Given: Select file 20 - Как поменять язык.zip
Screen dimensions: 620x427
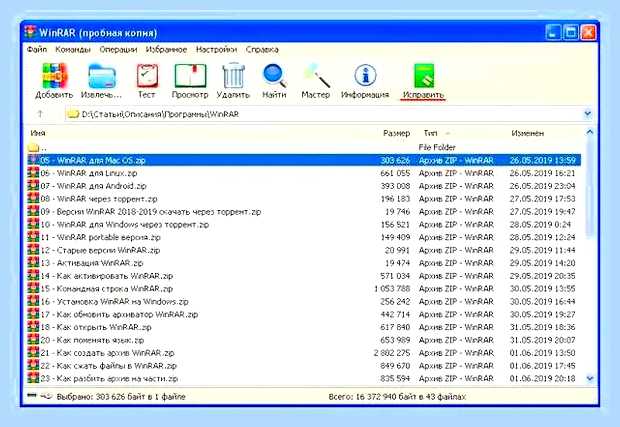Looking at the screenshot, I should 92,340.
